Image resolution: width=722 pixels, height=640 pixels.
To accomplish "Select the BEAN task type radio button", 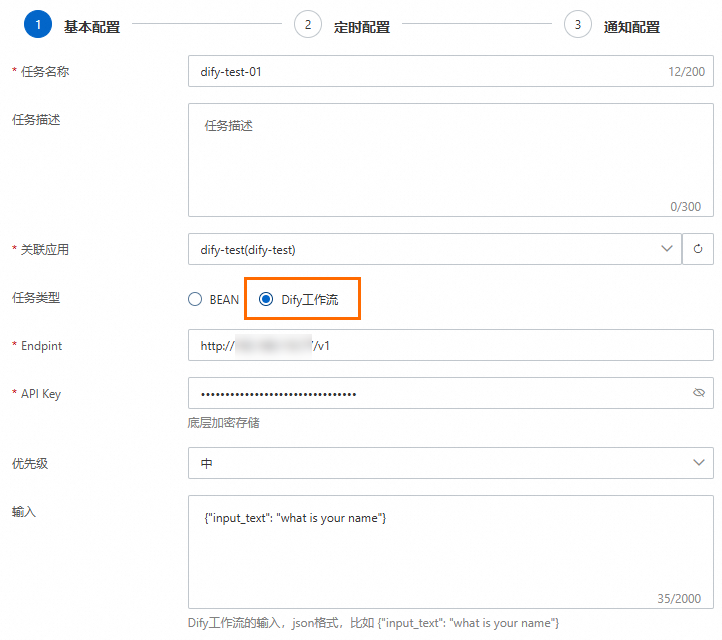I will click(x=195, y=299).
